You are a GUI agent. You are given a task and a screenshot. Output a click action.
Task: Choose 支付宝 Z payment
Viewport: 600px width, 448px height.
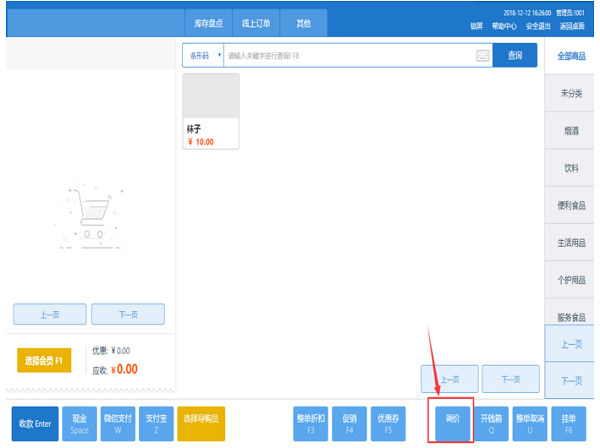(x=156, y=424)
